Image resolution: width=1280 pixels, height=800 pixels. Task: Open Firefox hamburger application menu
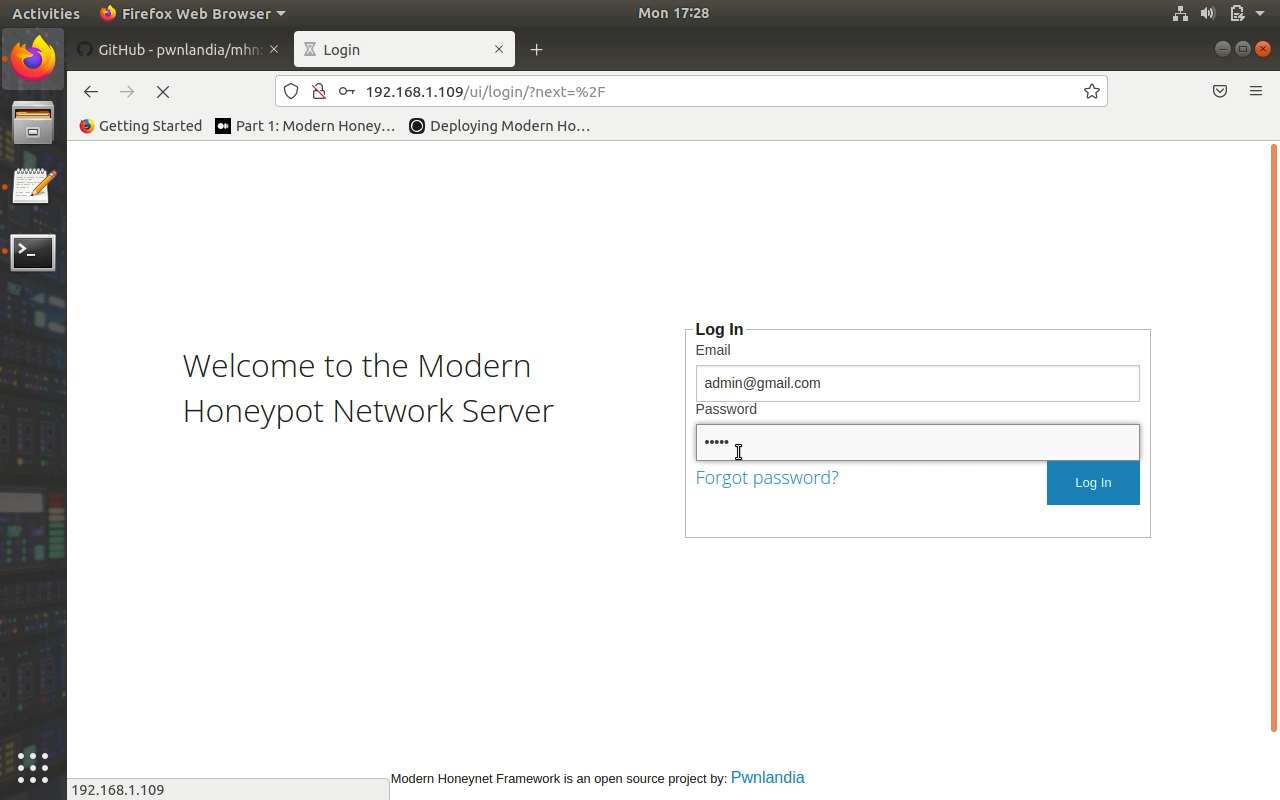coord(1256,92)
